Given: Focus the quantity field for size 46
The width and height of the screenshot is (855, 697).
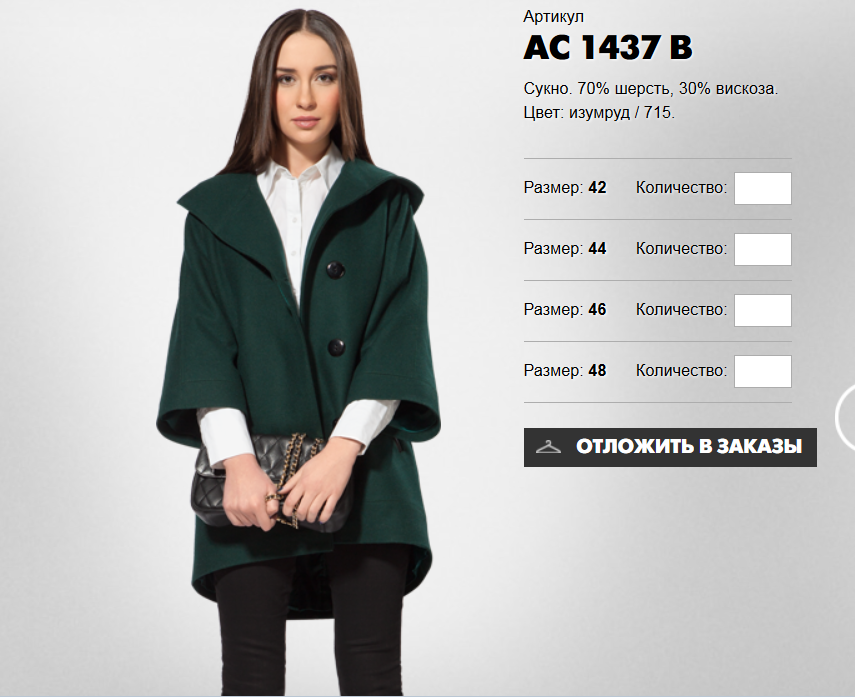Looking at the screenshot, I should click(762, 310).
